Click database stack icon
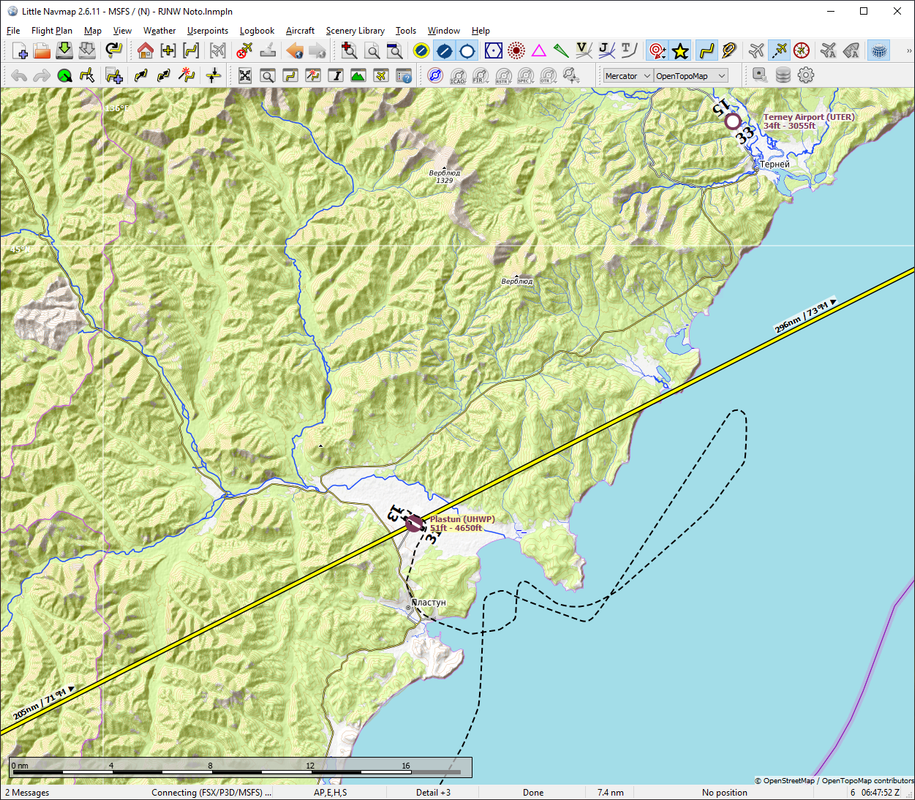Viewport: 915px width, 800px height. pos(783,76)
